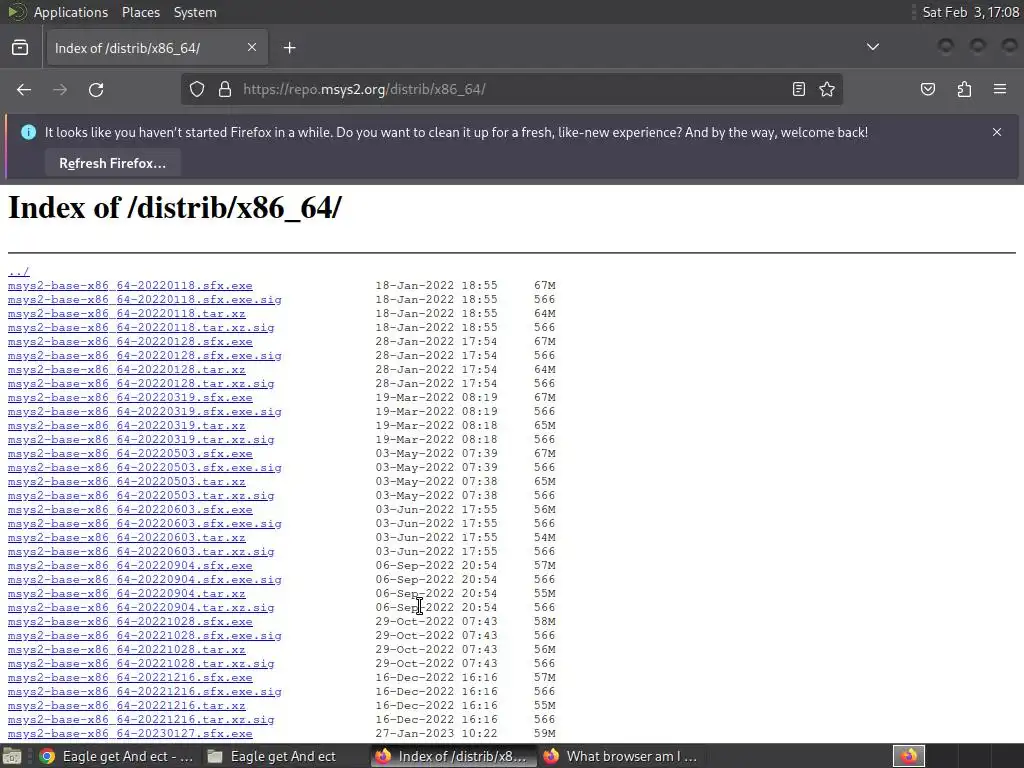Download msys2-base-x86_64-20220603.tar.xz
The image size is (1024, 768).
(127, 537)
